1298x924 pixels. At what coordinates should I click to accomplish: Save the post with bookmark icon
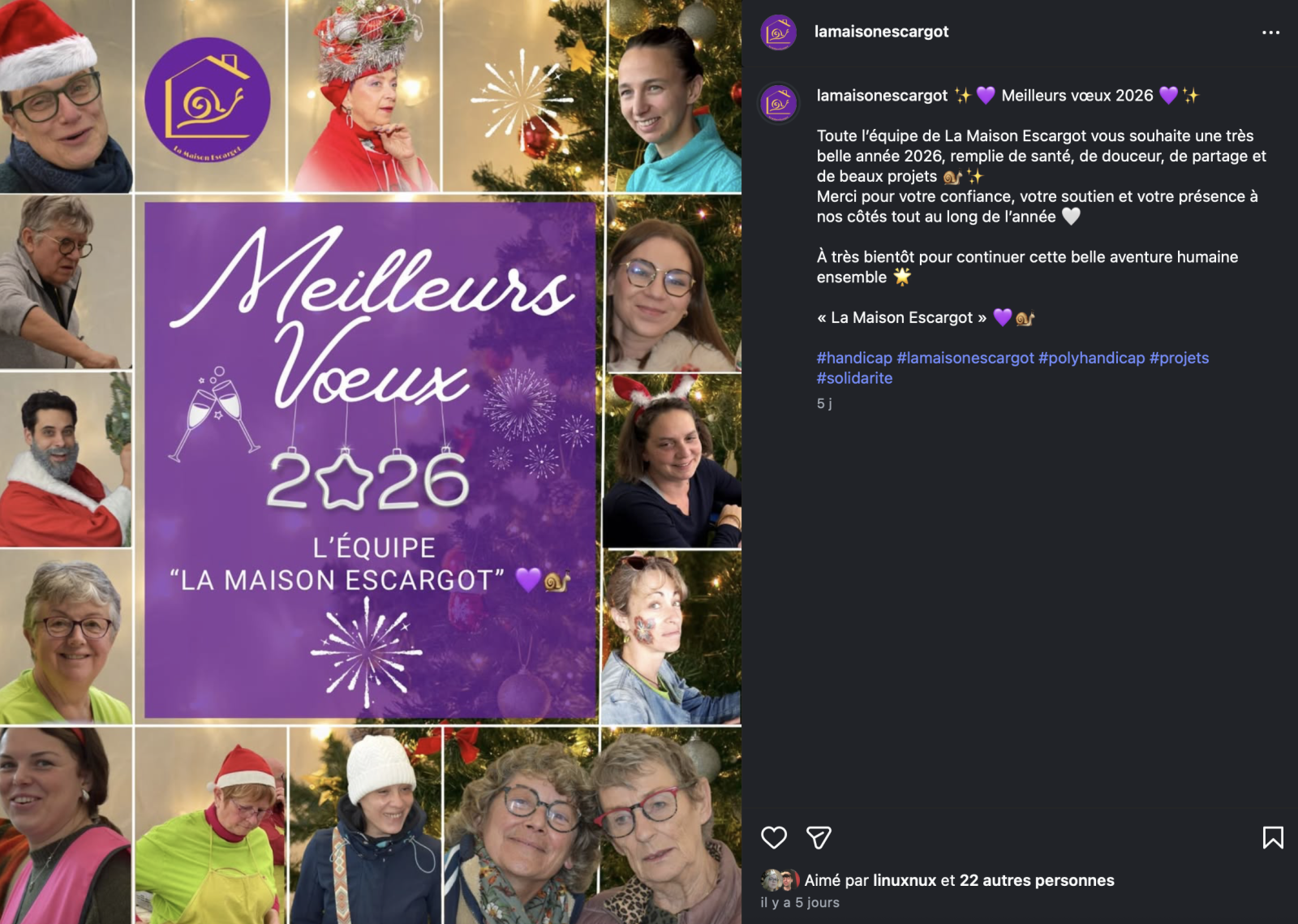(1273, 837)
